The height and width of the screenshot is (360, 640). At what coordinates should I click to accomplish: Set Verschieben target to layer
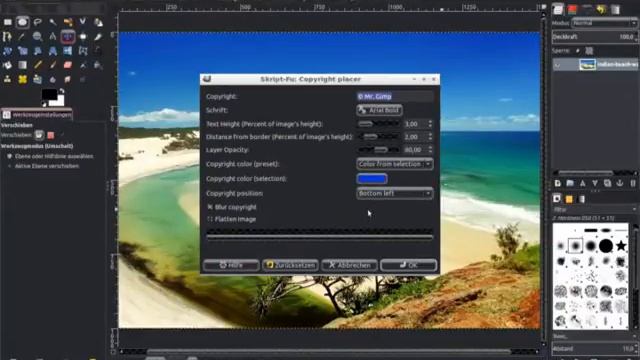click(39, 135)
